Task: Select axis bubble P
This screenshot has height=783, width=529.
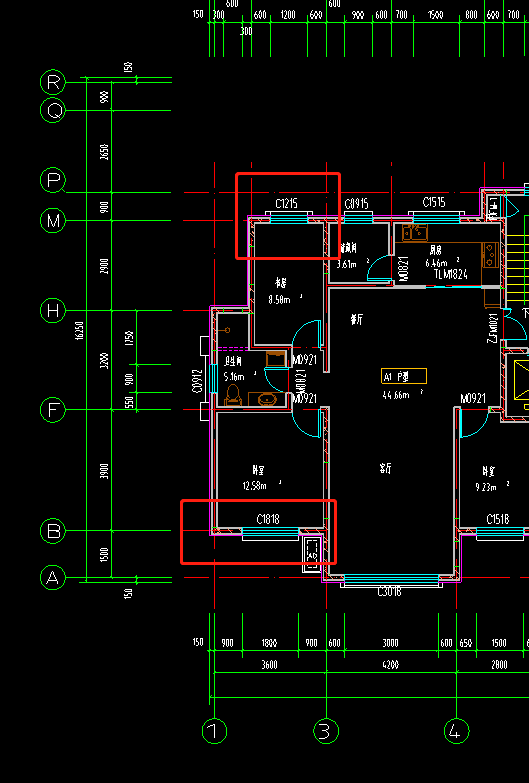Action: 53,180
